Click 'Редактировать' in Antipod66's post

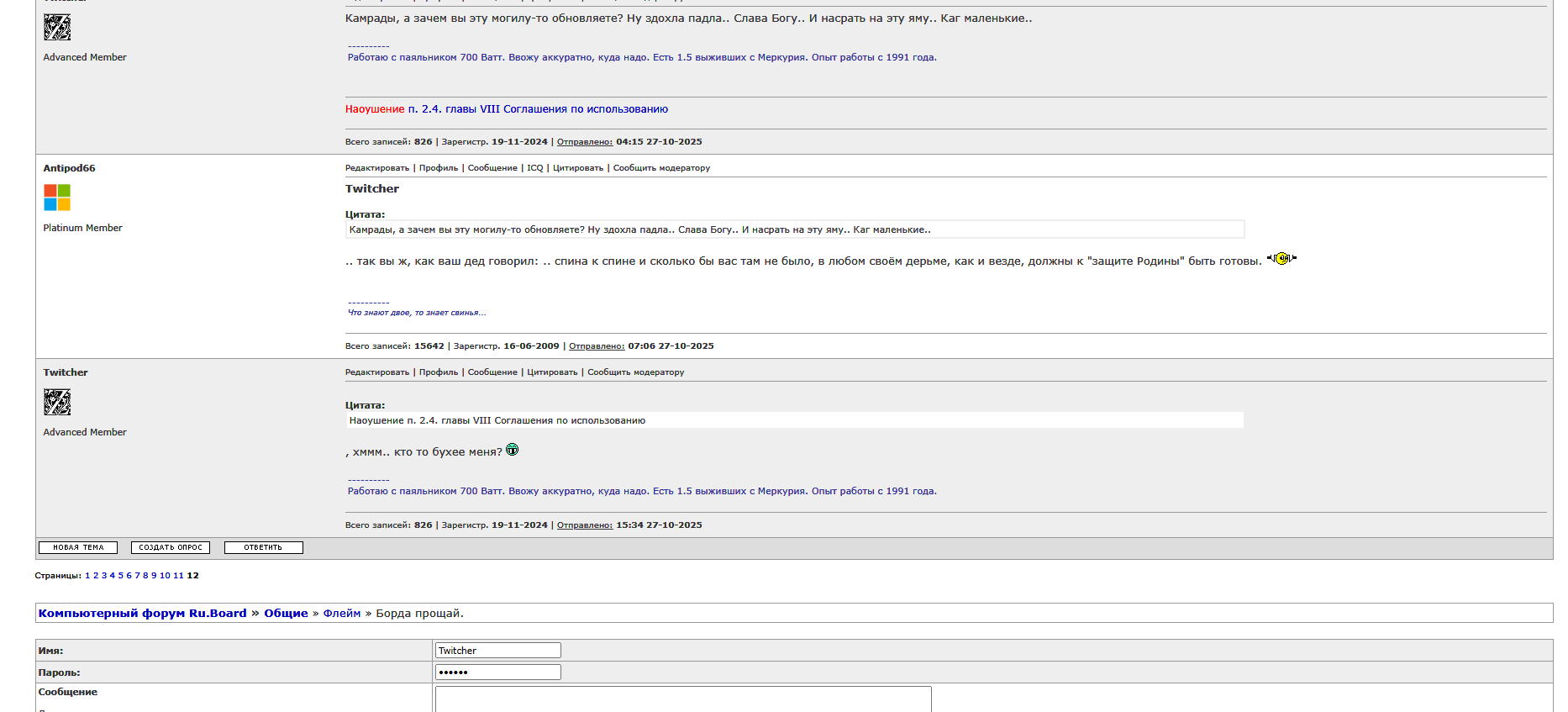point(376,168)
